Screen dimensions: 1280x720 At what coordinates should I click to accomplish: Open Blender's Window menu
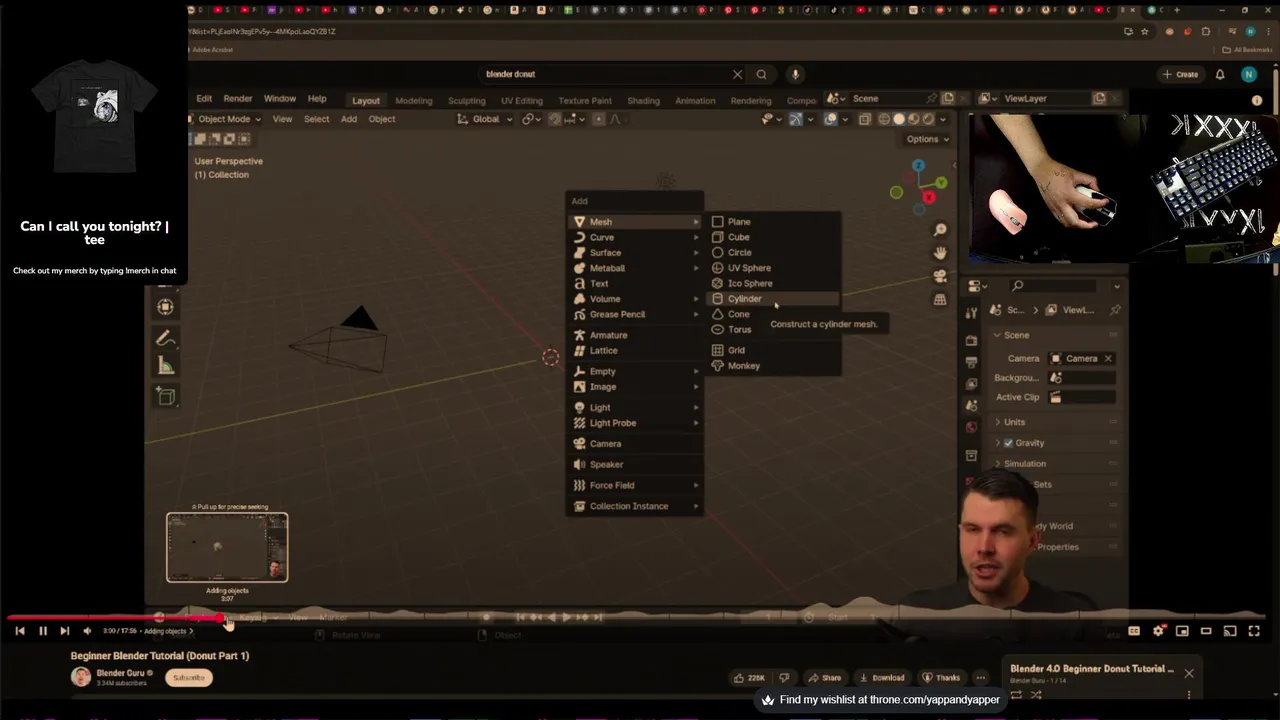(279, 99)
